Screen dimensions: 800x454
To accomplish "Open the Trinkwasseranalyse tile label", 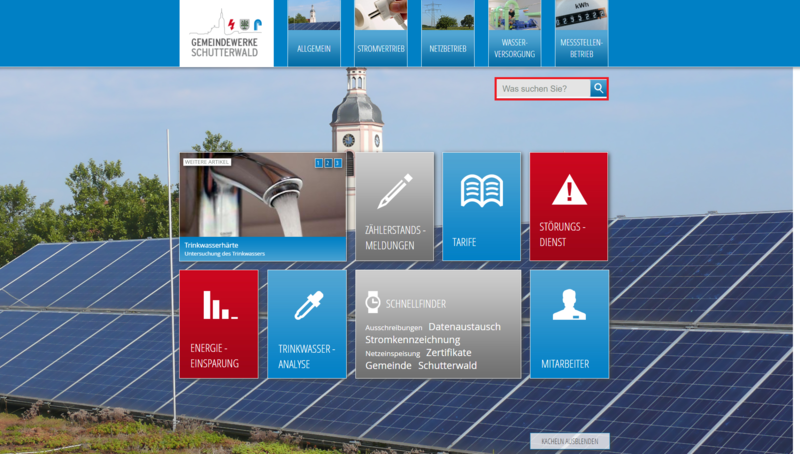I will (x=307, y=356).
